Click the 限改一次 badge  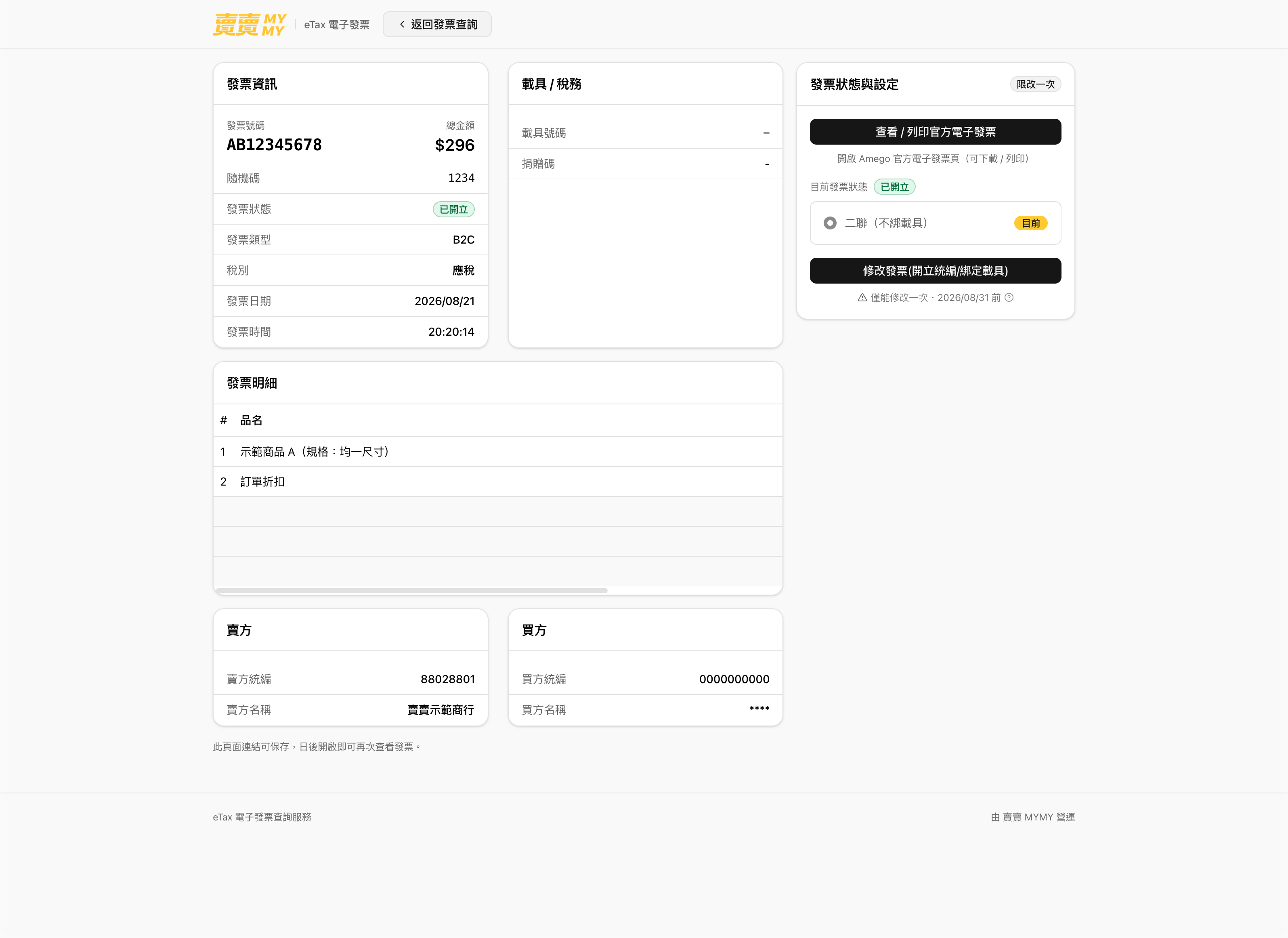pos(1035,84)
